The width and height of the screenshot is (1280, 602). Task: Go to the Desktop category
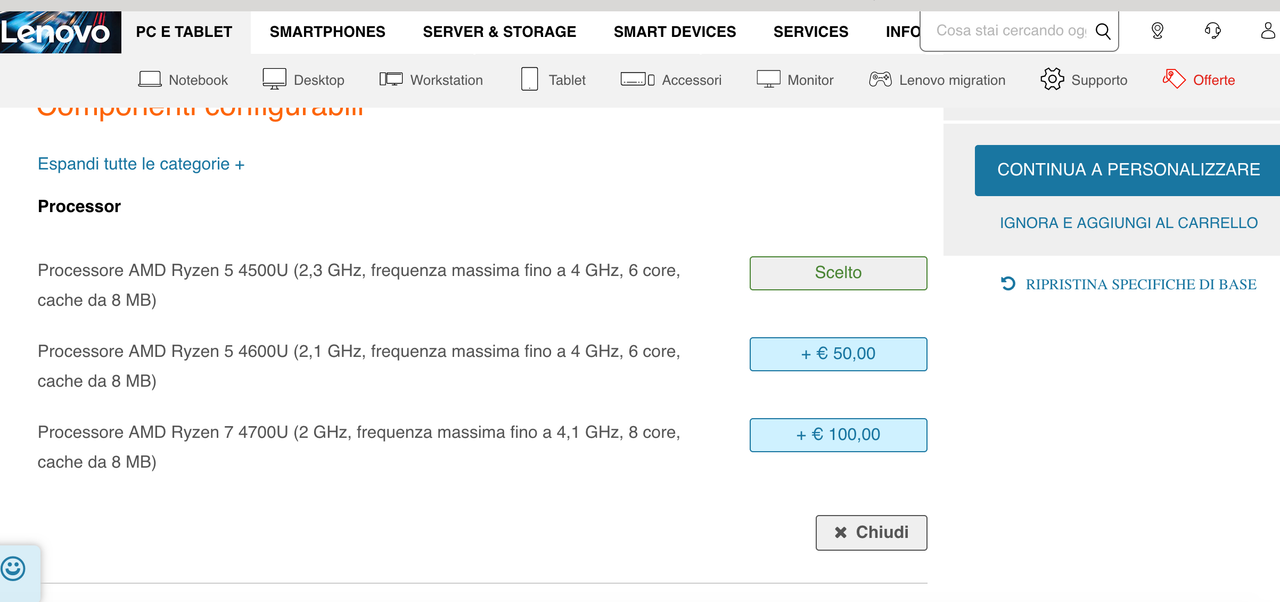click(x=319, y=80)
